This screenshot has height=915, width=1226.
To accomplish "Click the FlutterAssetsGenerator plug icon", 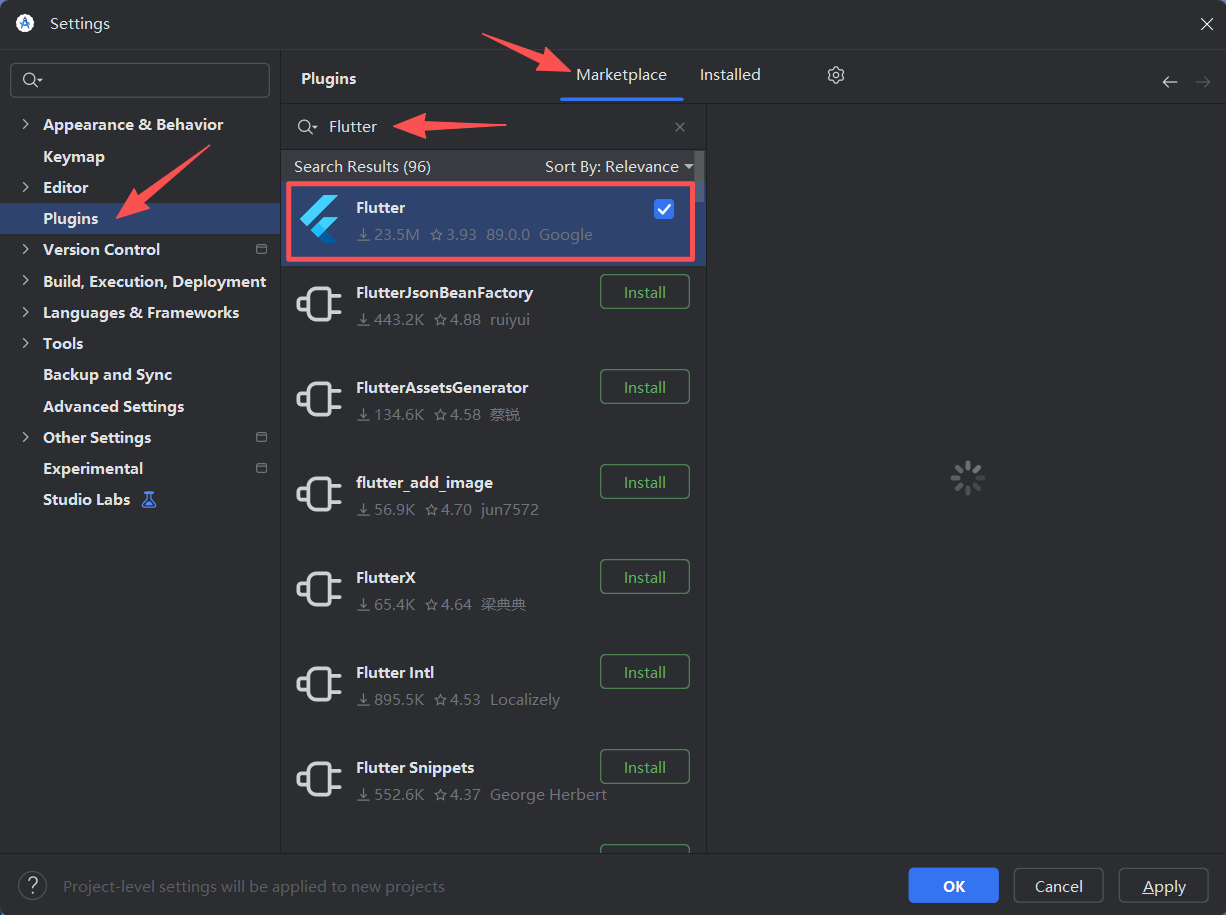I will pyautogui.click(x=319, y=400).
